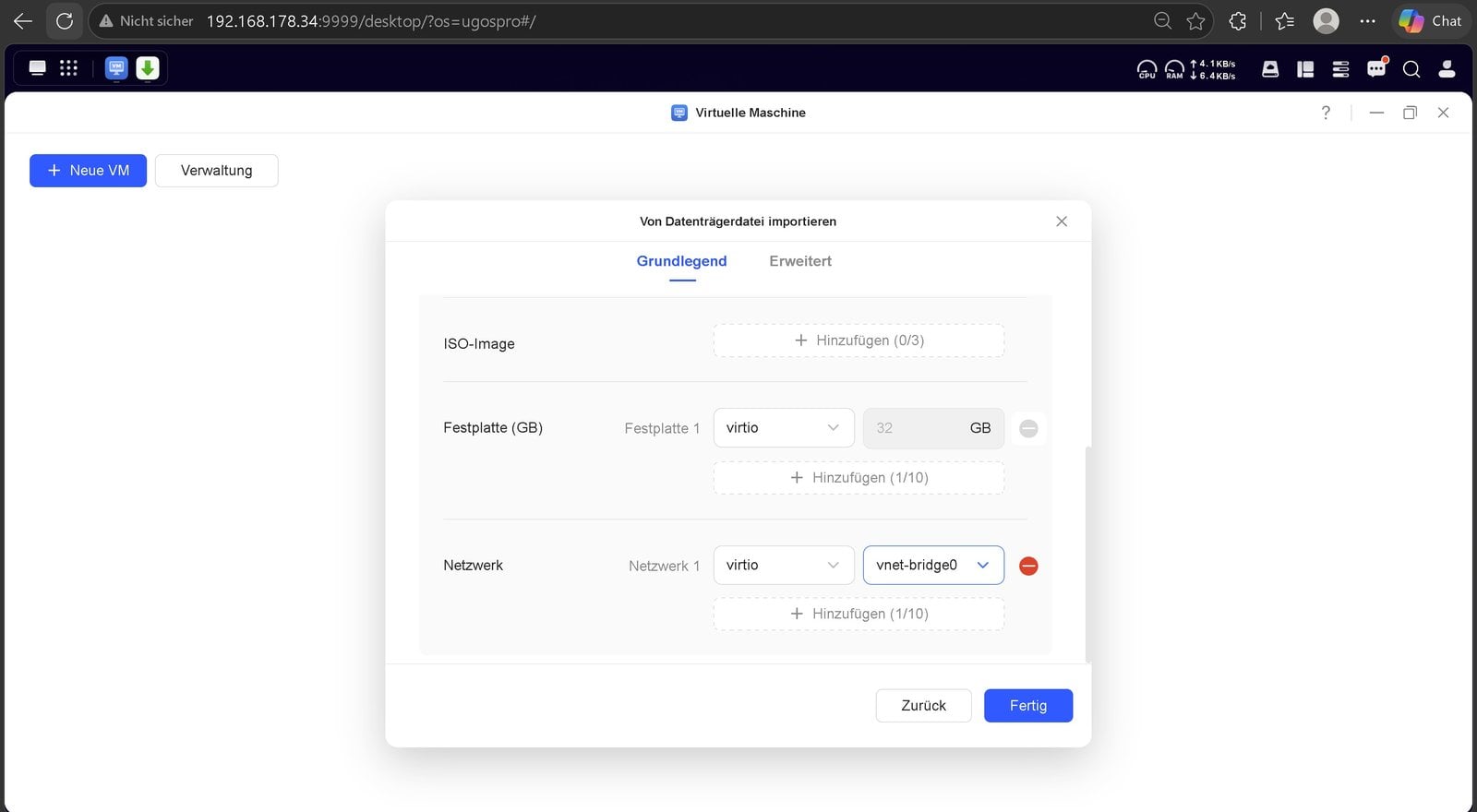The image size is (1477, 812).
Task: View network speed indicator 4.1 KB/s
Action: (1213, 64)
